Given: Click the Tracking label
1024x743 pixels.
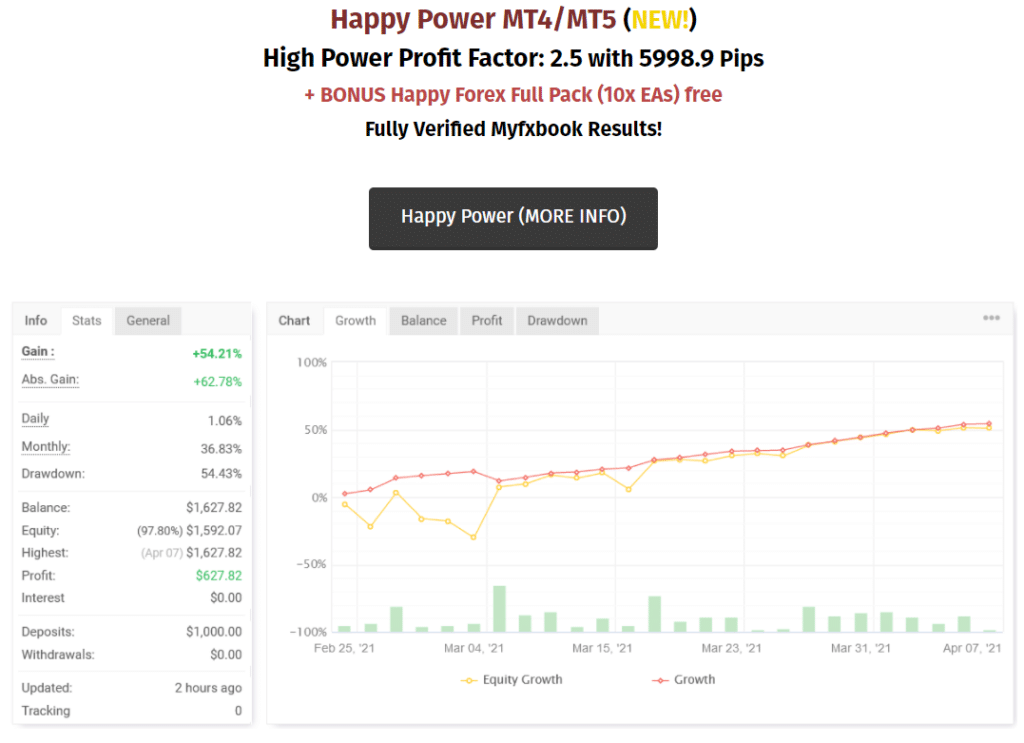Looking at the screenshot, I should click(46, 711).
